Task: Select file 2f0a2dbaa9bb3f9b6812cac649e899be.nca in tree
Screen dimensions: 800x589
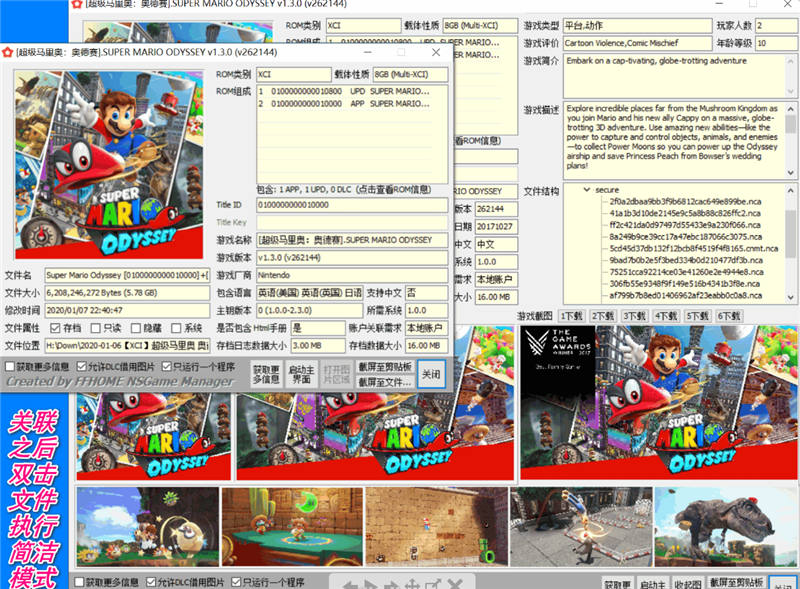Action: click(685, 202)
